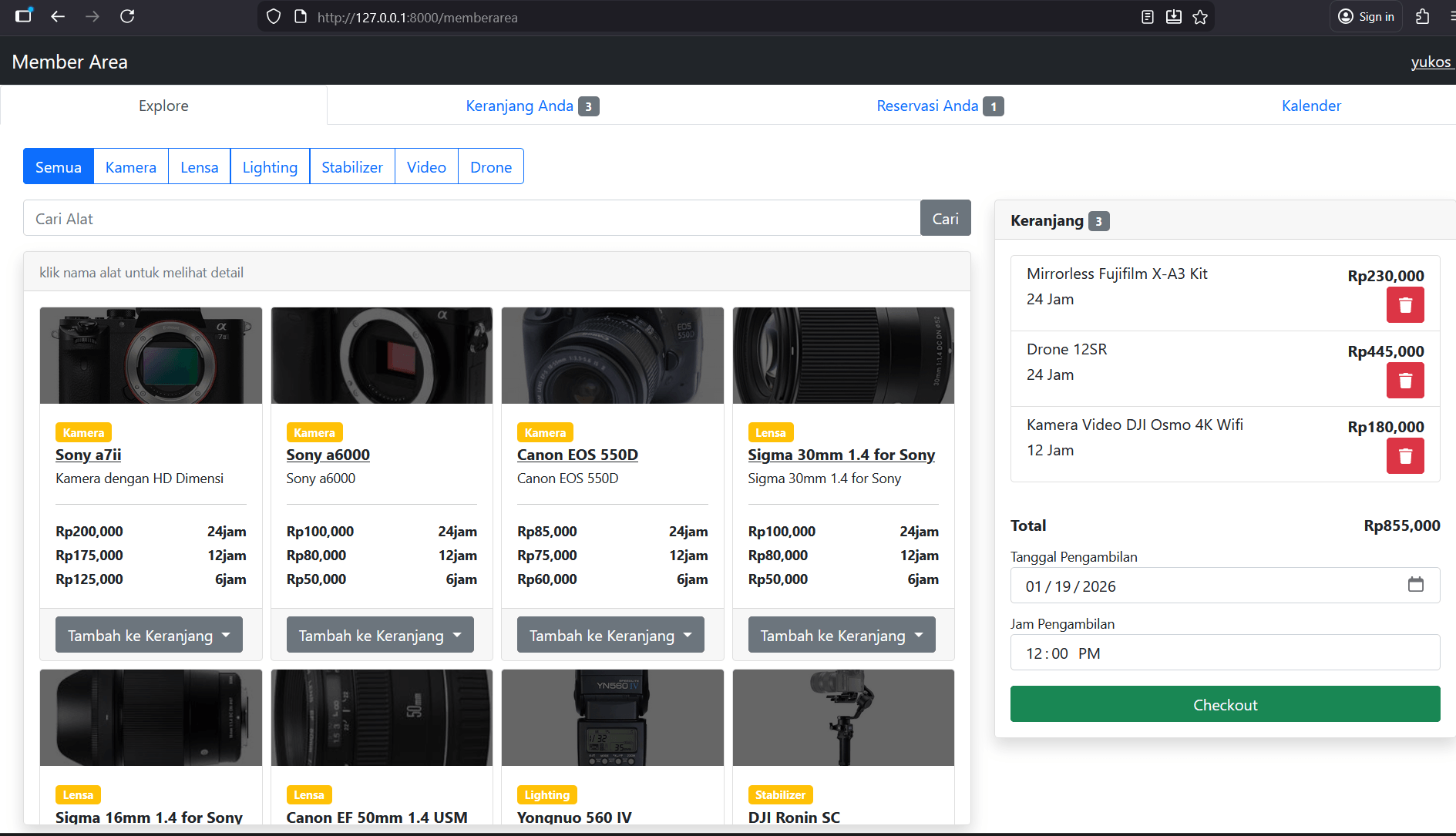Open the Kalender tab
The width and height of the screenshot is (1456, 836).
1311,106
